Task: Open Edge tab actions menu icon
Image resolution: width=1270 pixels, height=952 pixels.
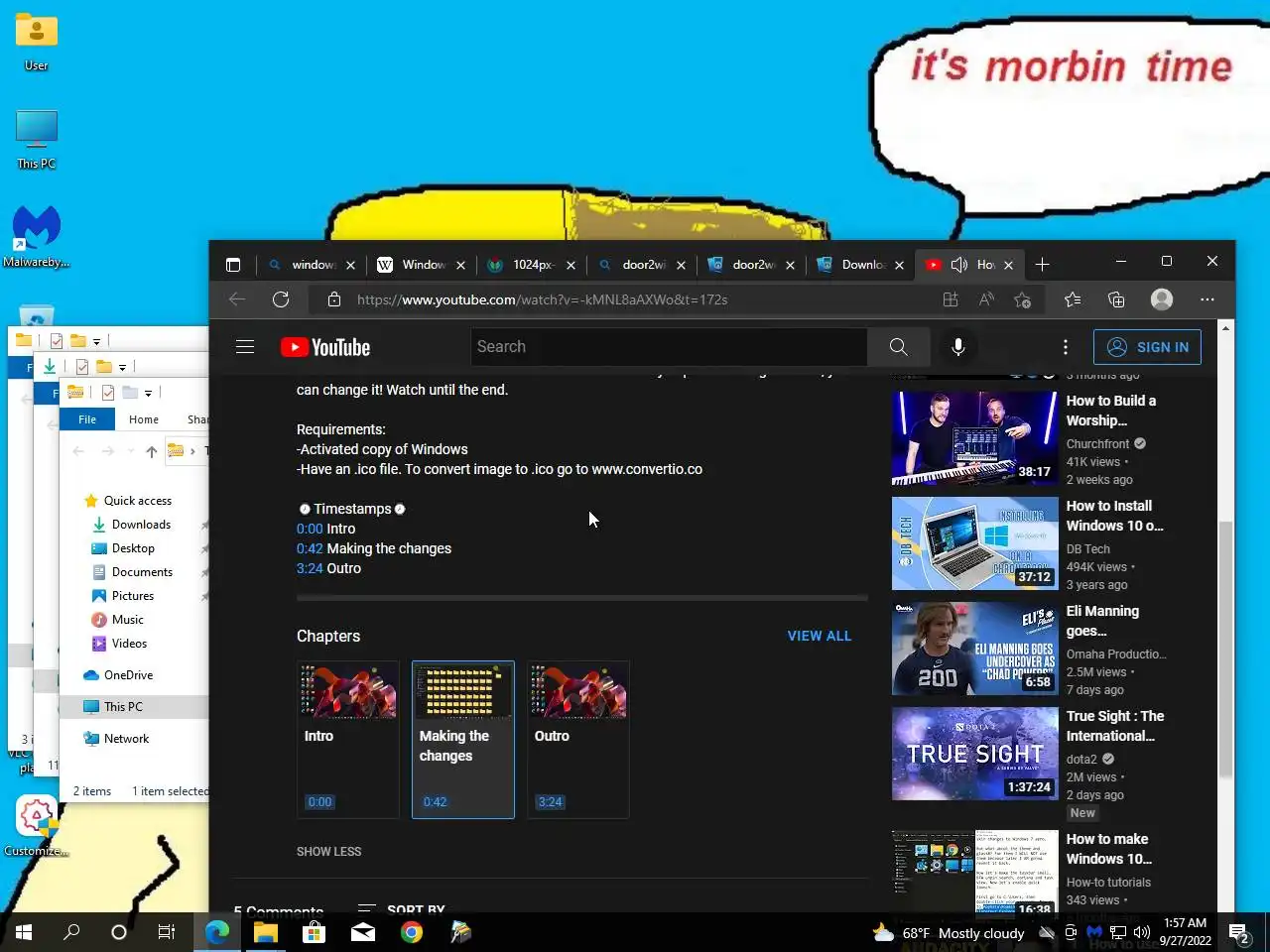Action: (233, 265)
